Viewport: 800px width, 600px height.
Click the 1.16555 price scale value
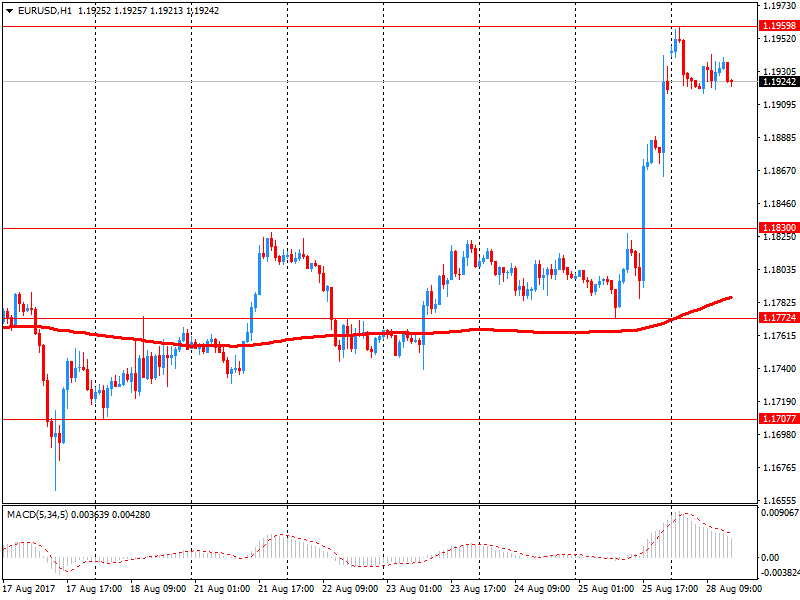(x=780, y=501)
